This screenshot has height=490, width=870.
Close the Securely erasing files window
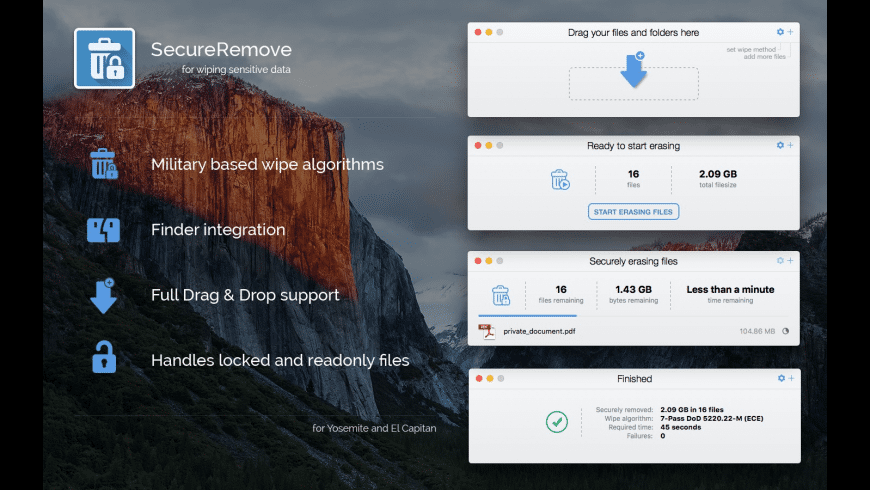[478, 261]
